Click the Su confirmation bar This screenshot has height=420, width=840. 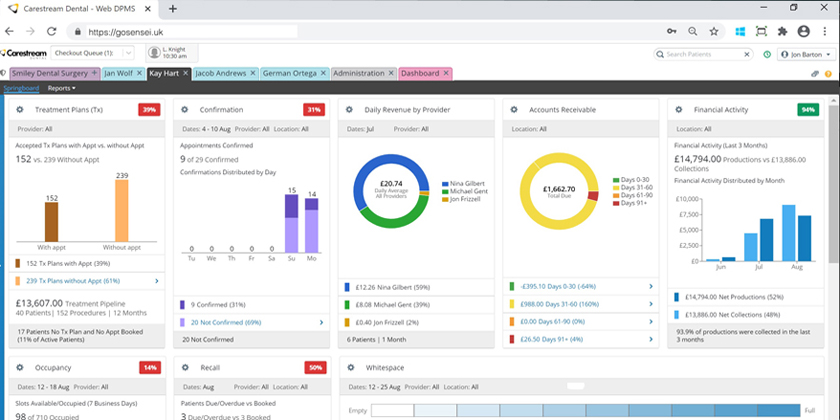tap(291, 223)
